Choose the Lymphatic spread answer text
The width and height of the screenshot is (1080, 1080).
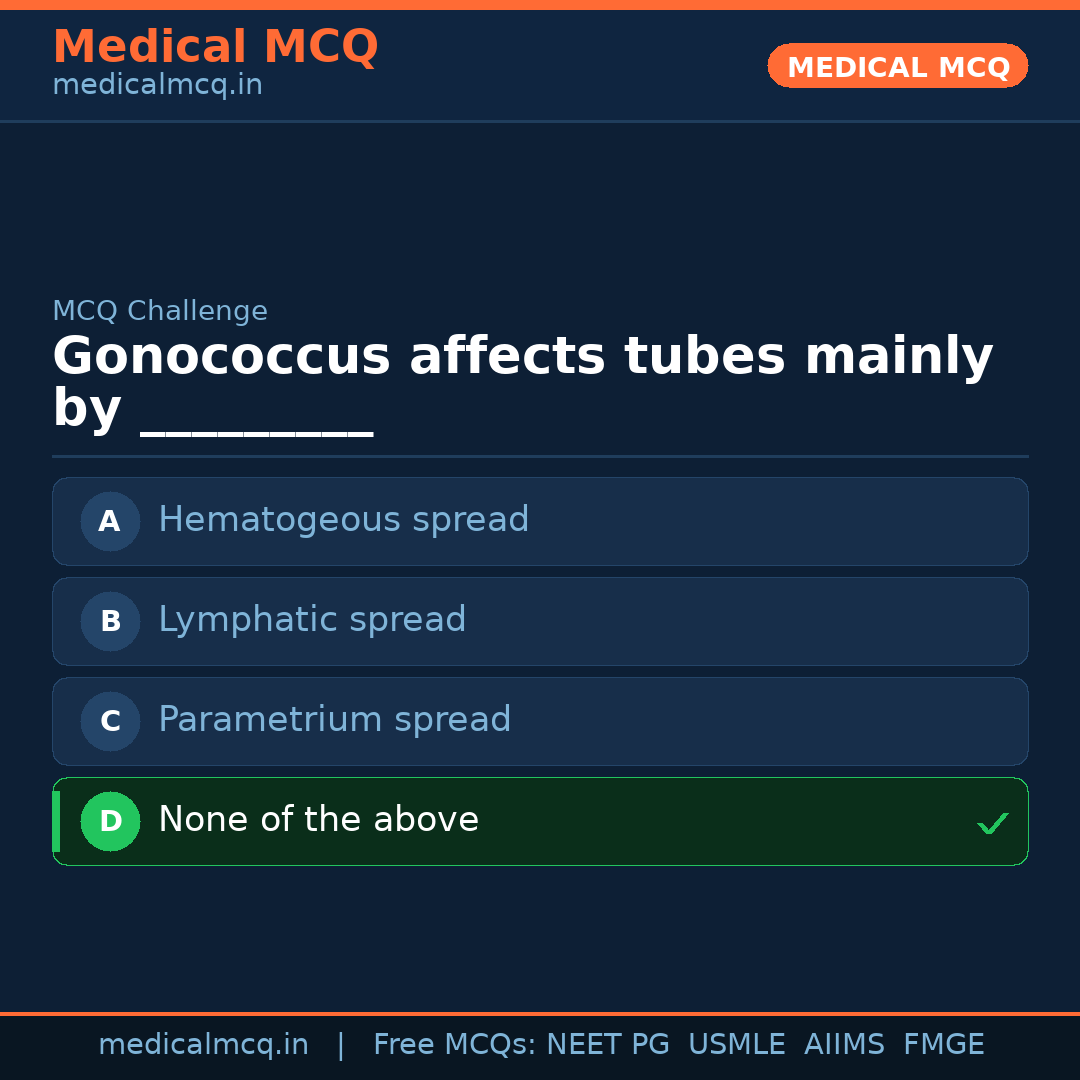(x=312, y=620)
